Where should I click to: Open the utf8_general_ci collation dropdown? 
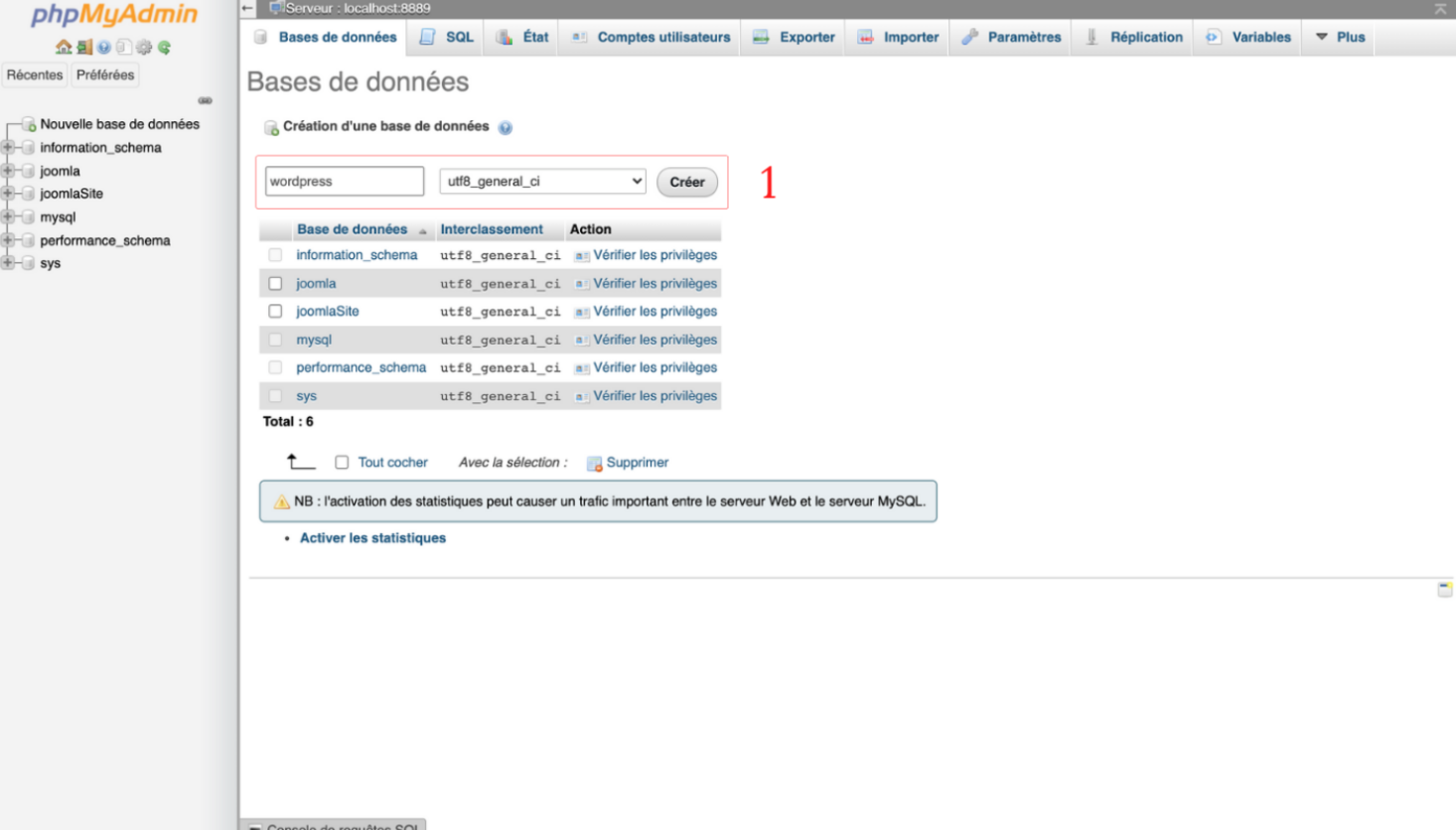click(x=542, y=182)
